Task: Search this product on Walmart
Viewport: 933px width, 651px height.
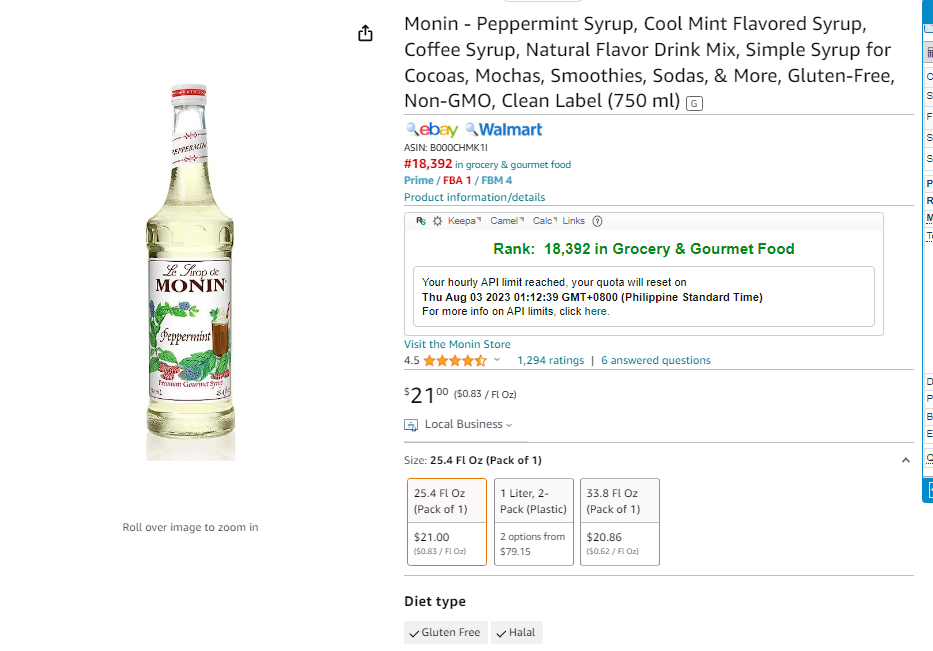Action: 503,129
